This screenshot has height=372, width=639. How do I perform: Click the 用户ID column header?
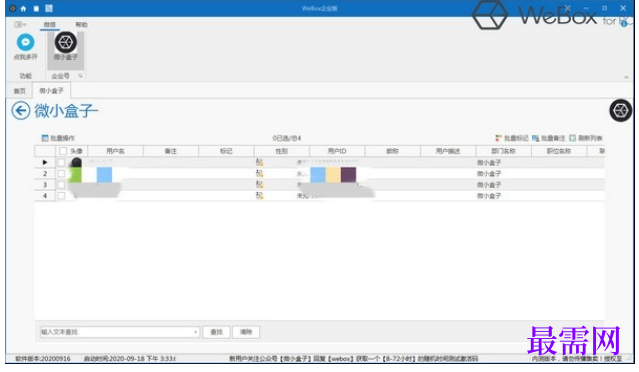coord(337,151)
